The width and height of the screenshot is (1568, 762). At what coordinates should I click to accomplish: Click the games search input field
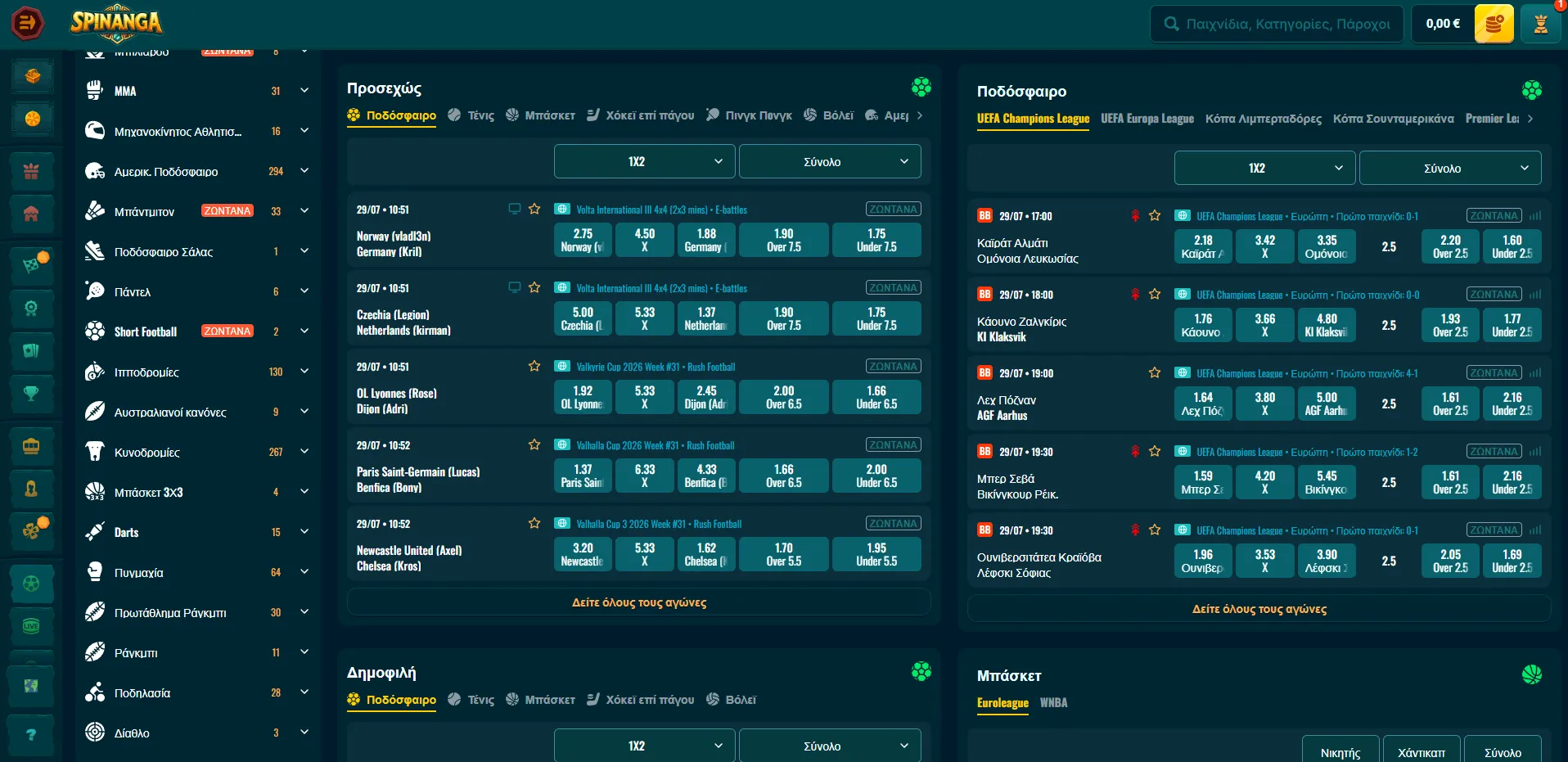pyautogui.click(x=1277, y=24)
